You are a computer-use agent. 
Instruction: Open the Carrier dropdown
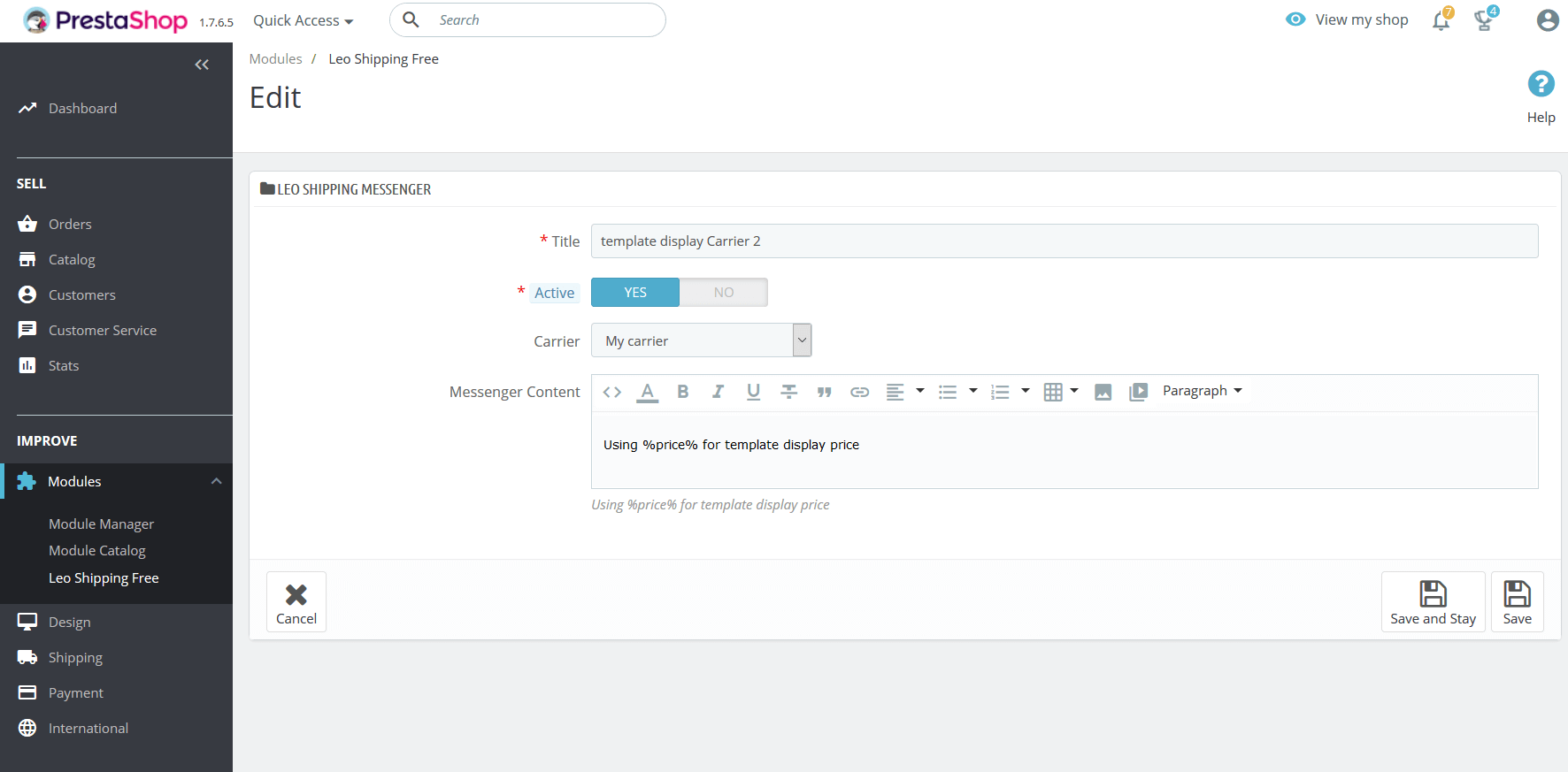coord(701,340)
